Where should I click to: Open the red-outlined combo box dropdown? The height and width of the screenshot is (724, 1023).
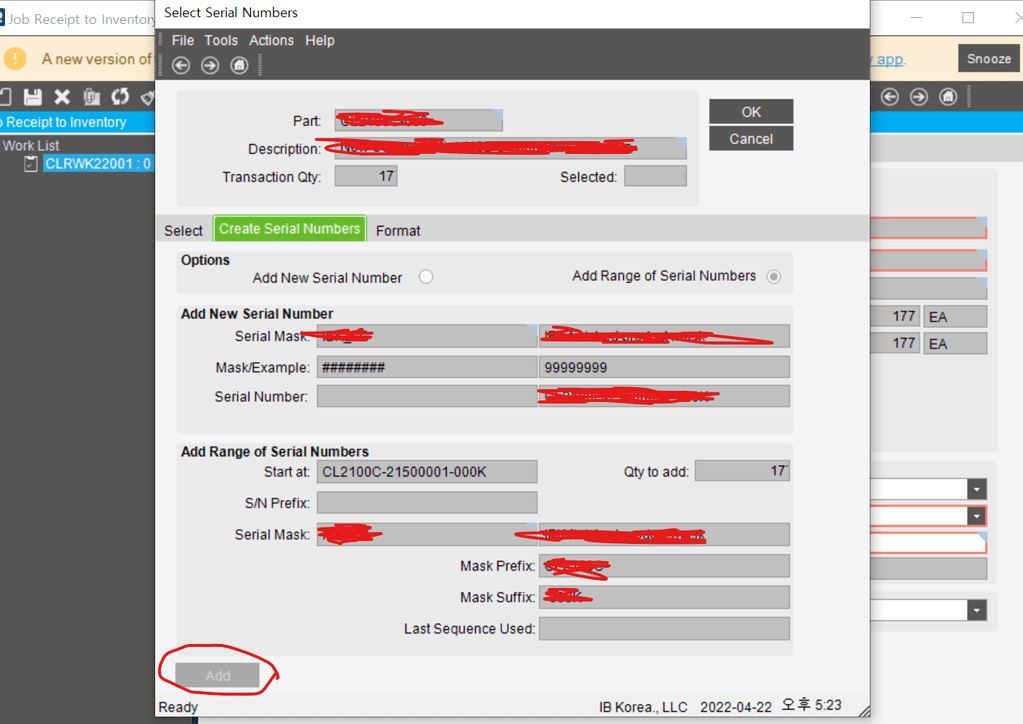click(x=976, y=515)
